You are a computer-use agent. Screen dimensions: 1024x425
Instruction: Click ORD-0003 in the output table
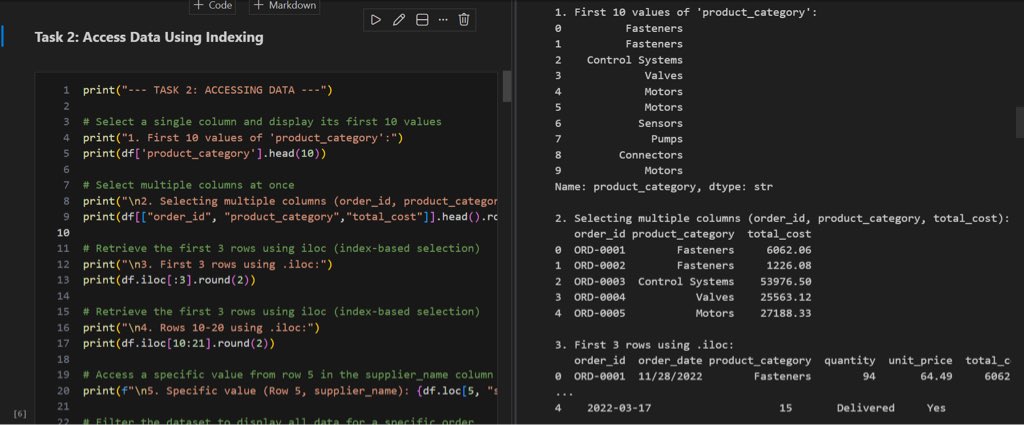click(x=600, y=281)
